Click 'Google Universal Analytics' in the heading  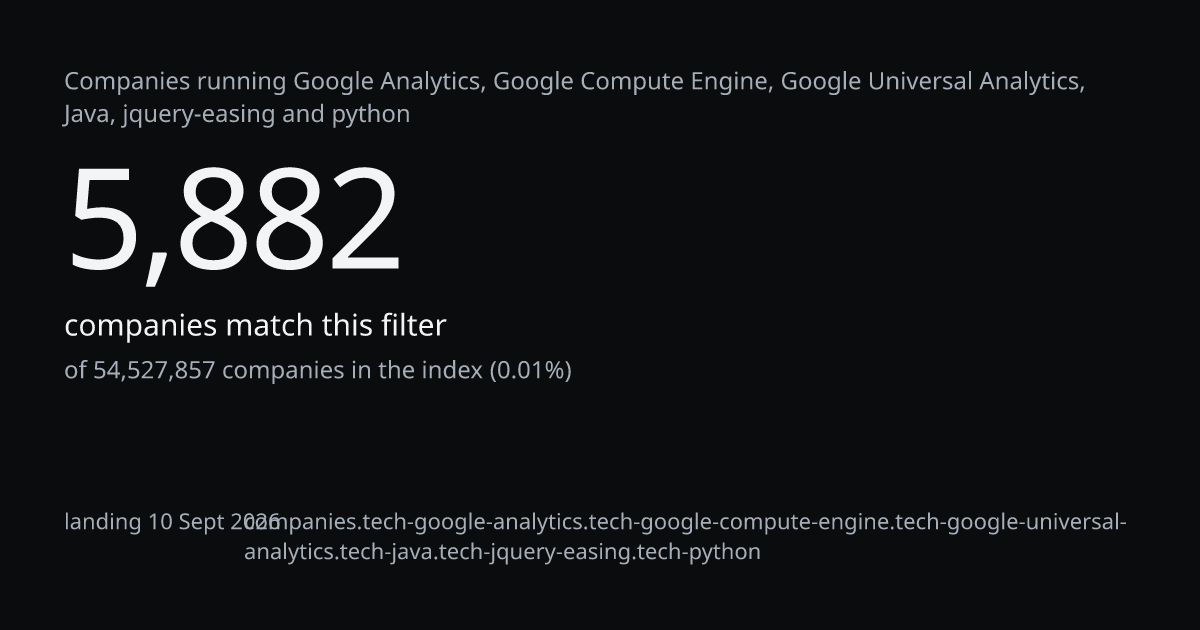[932, 82]
